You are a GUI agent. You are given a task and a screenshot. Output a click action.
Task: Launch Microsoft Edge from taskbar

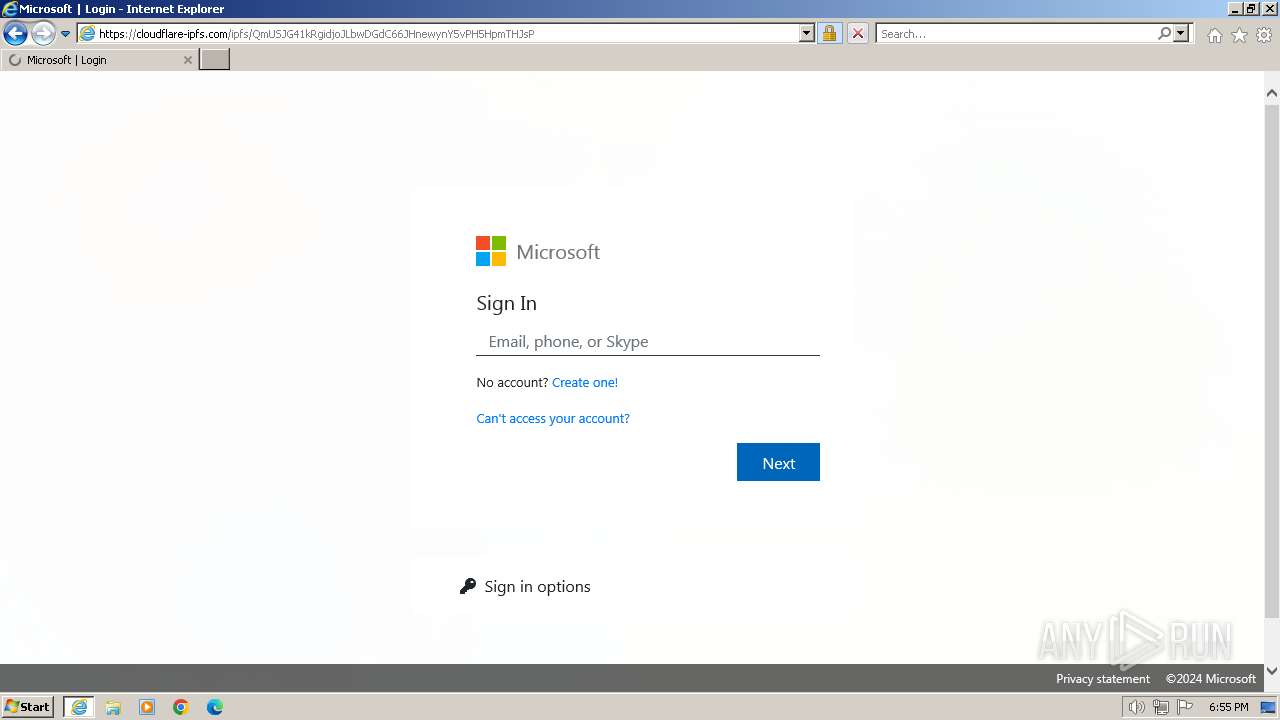point(215,707)
